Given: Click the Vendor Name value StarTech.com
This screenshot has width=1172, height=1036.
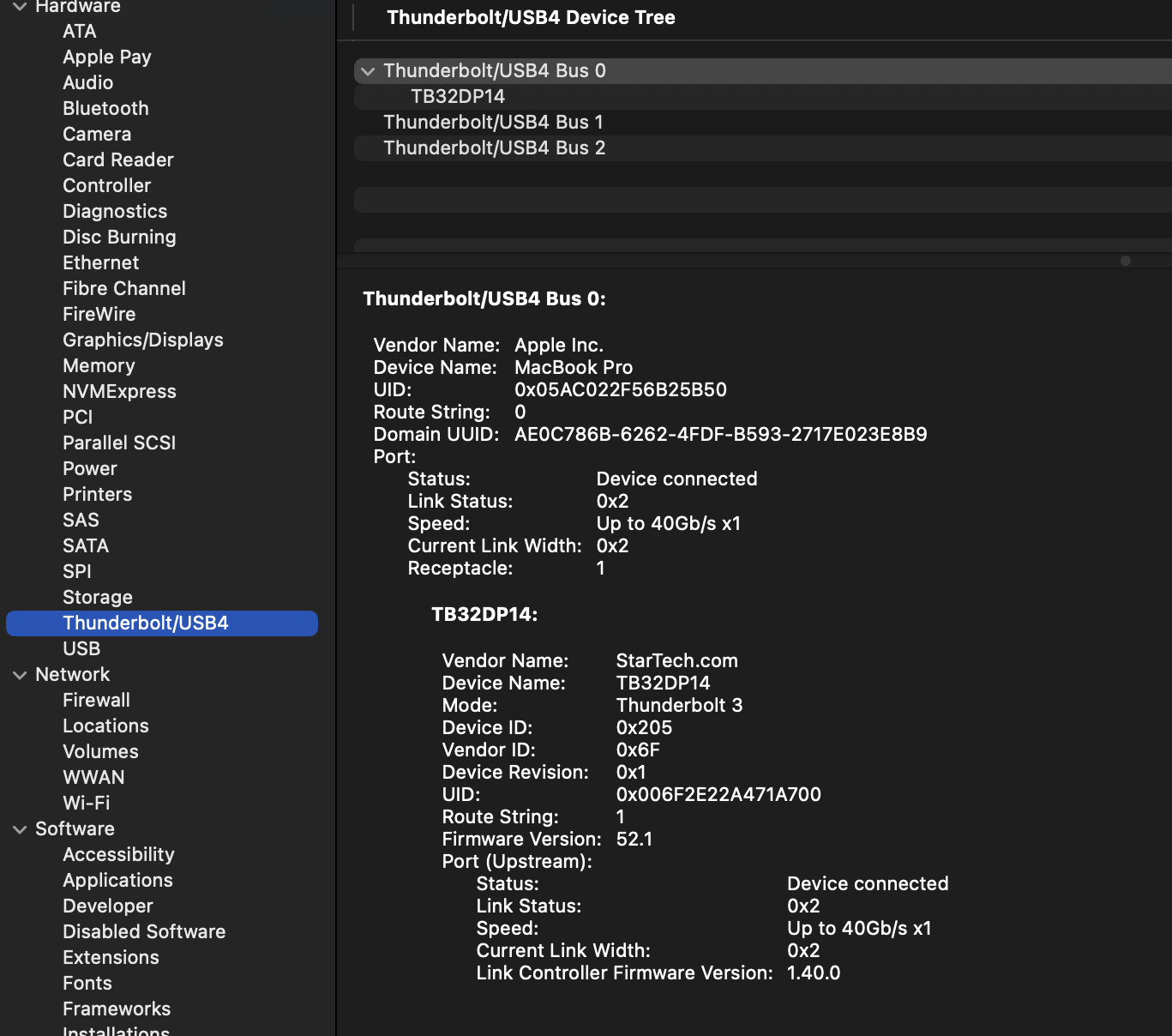Looking at the screenshot, I should pos(677,661).
